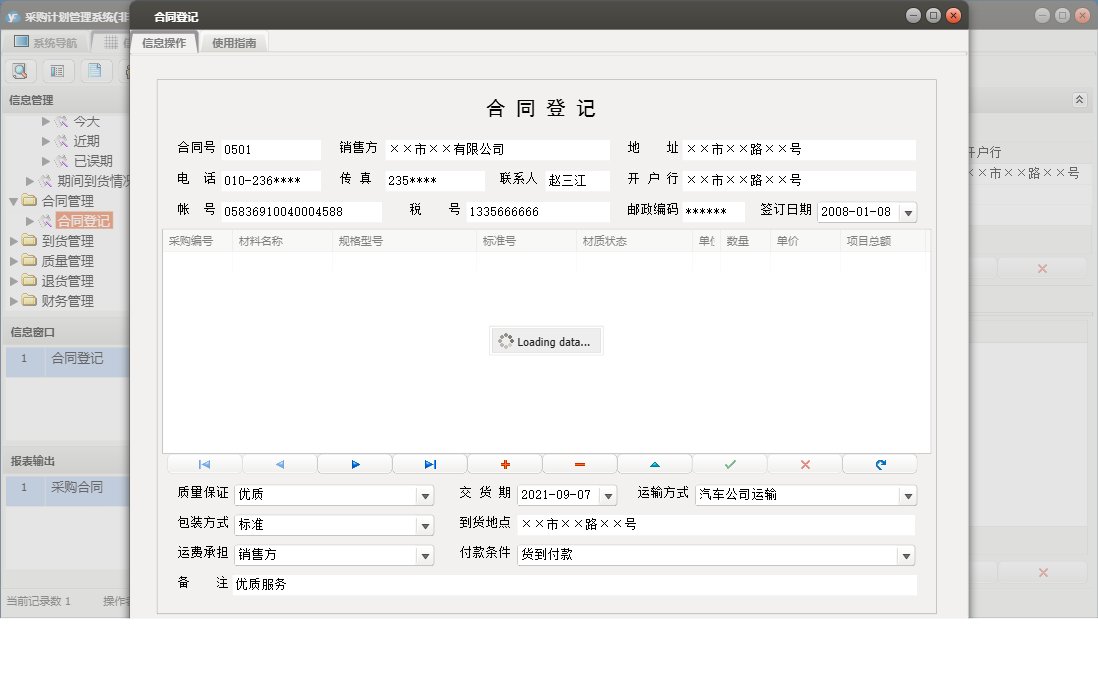Expand the 财务管理 folder
The width and height of the screenshot is (1098, 690).
pyautogui.click(x=14, y=301)
